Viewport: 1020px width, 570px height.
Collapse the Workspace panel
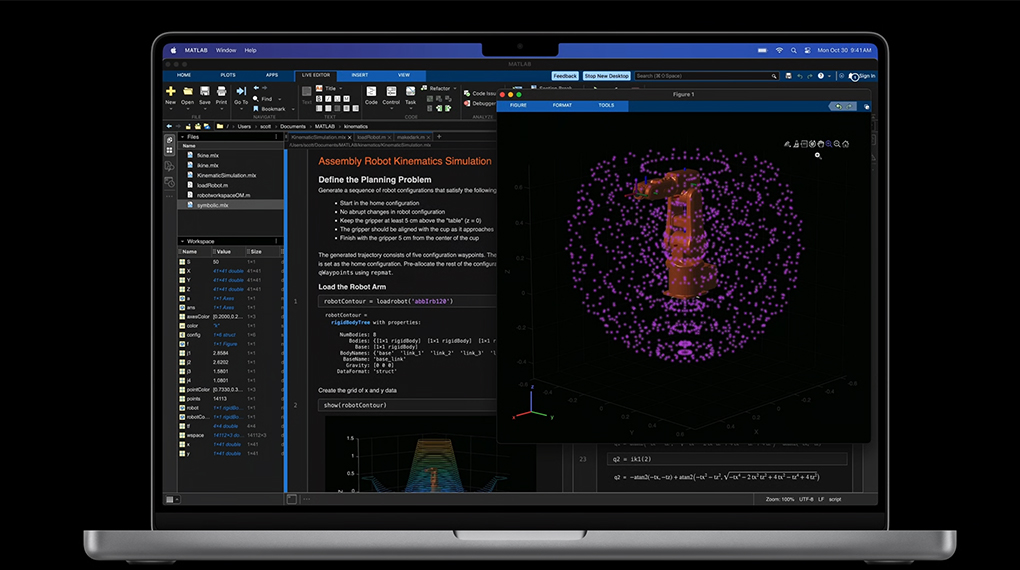tap(182, 241)
